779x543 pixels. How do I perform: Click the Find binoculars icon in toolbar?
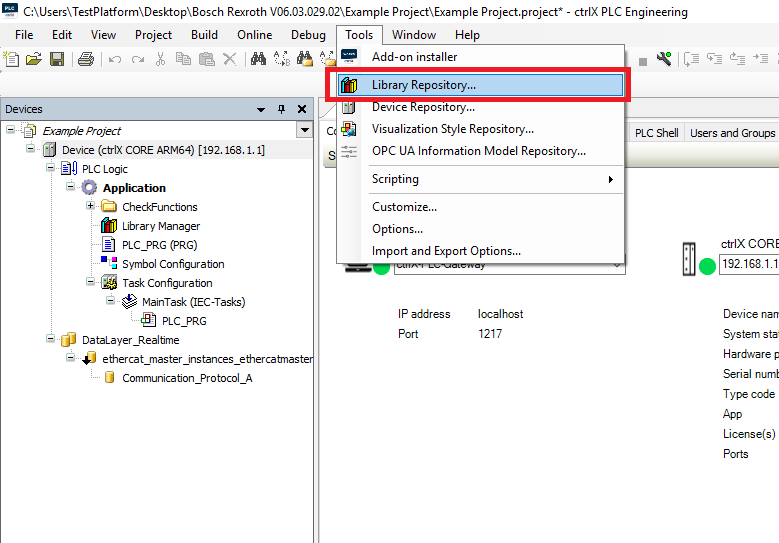pyautogui.click(x=258, y=59)
